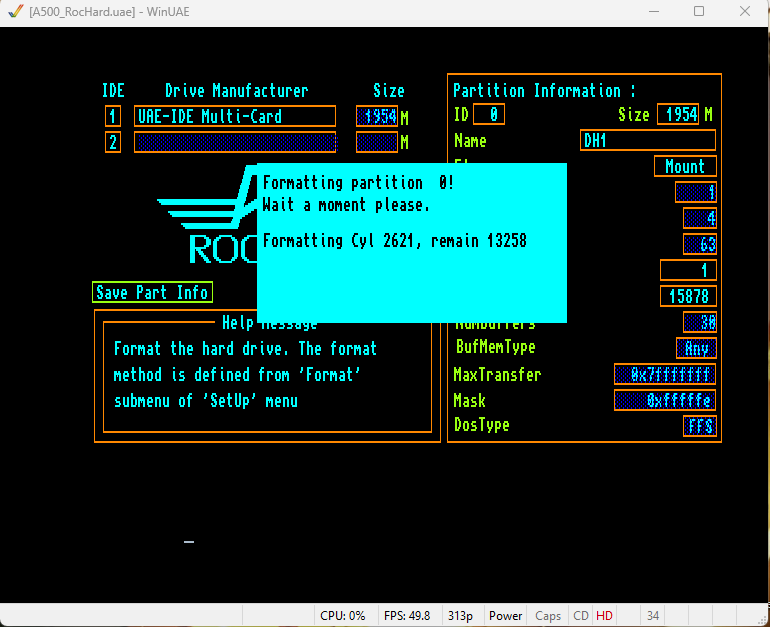
Task: Select IDE drive number 1 box
Action: [113, 116]
